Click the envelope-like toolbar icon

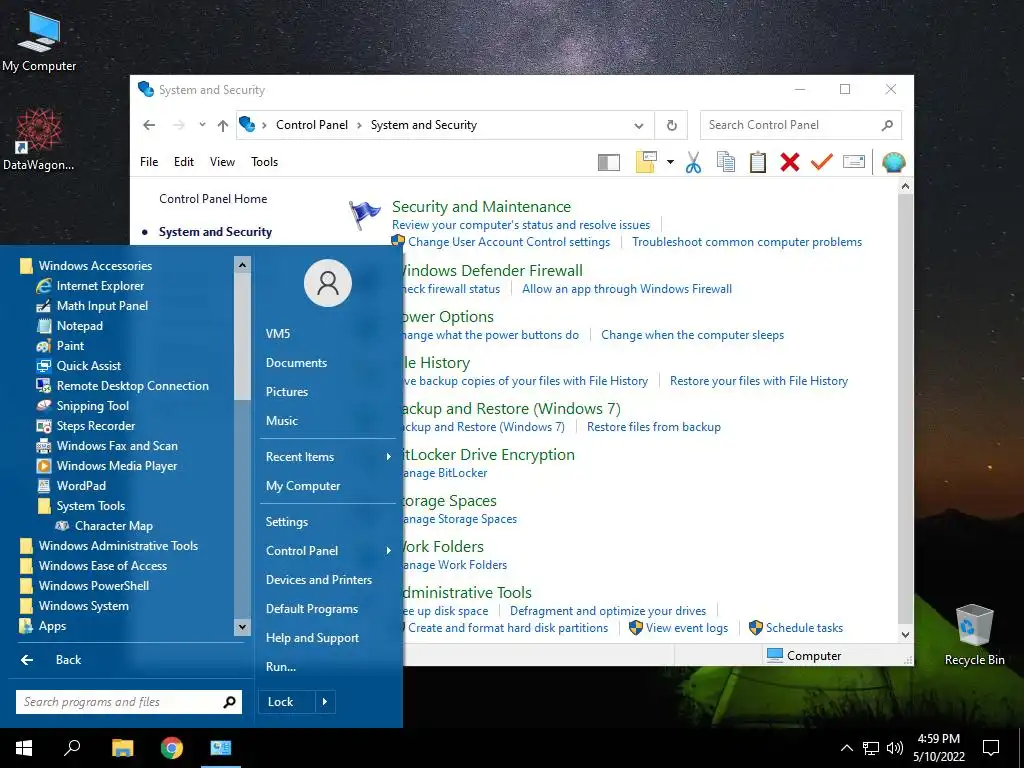point(854,161)
